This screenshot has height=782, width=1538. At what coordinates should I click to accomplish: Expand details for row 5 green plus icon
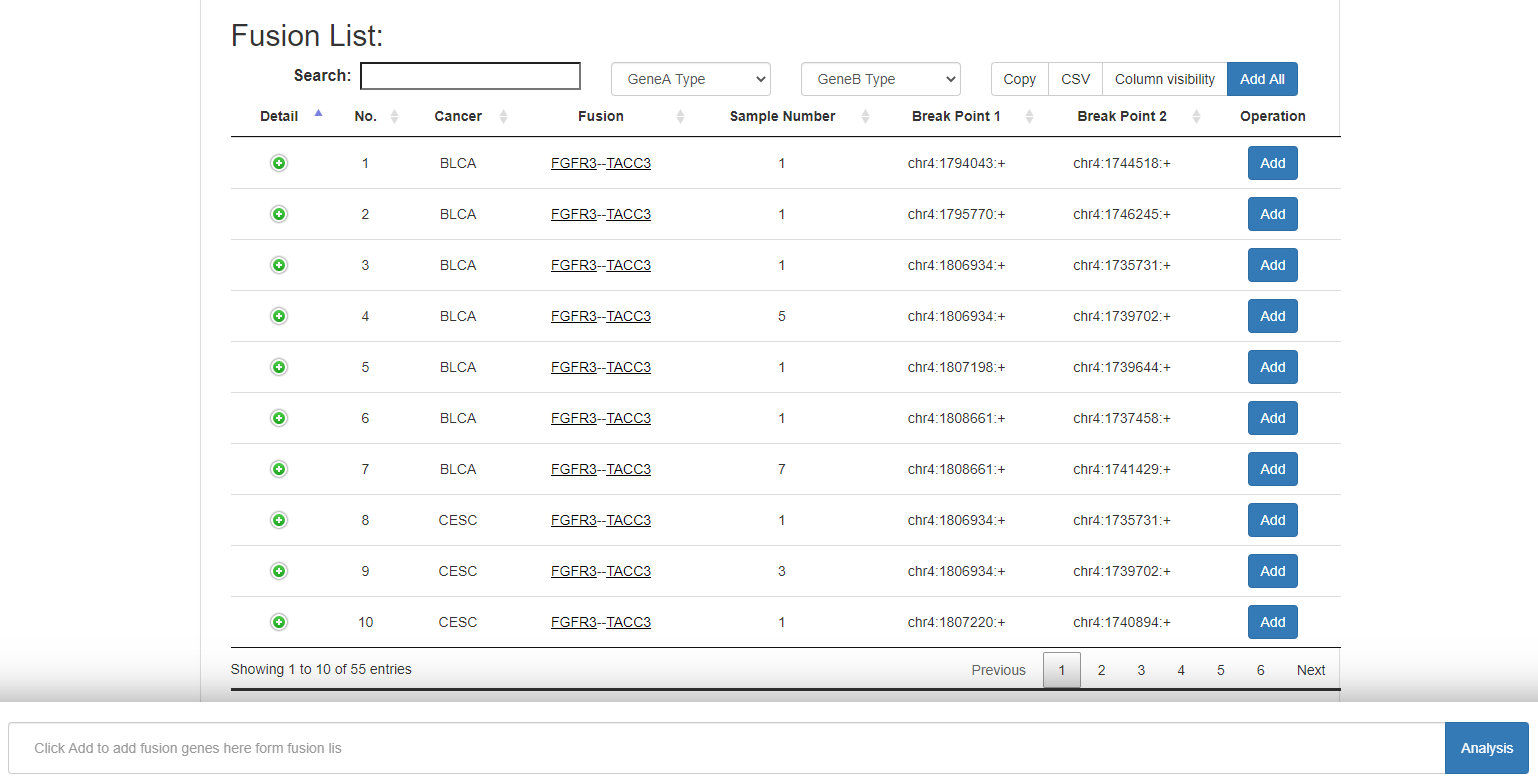[279, 367]
